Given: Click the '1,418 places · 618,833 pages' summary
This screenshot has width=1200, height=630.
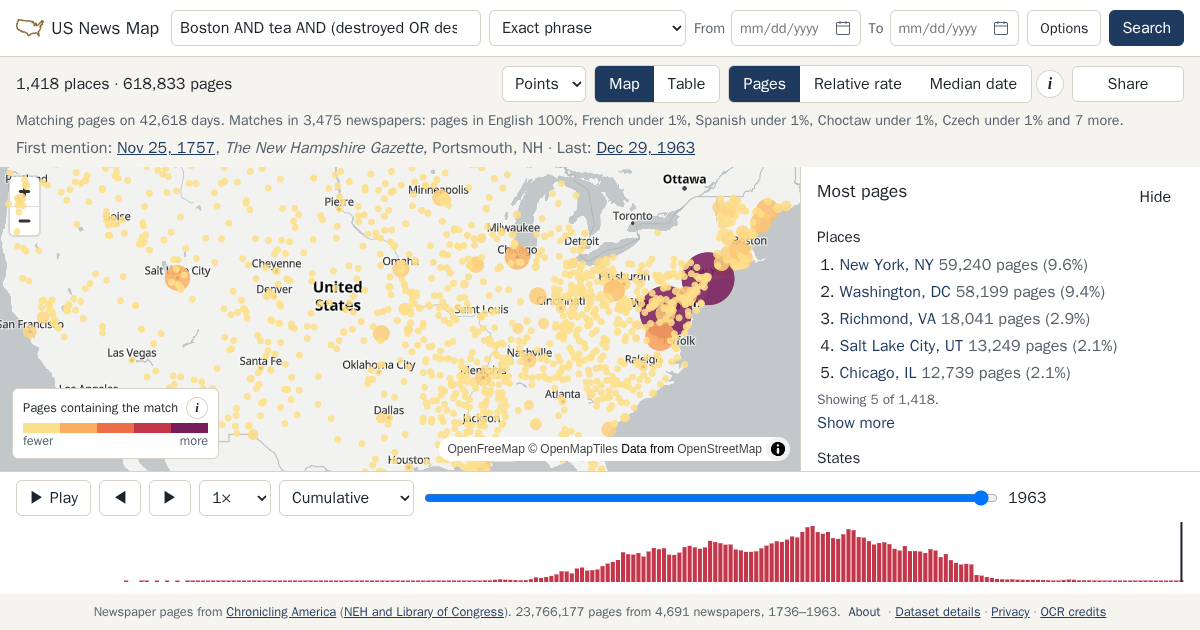Looking at the screenshot, I should click(124, 84).
